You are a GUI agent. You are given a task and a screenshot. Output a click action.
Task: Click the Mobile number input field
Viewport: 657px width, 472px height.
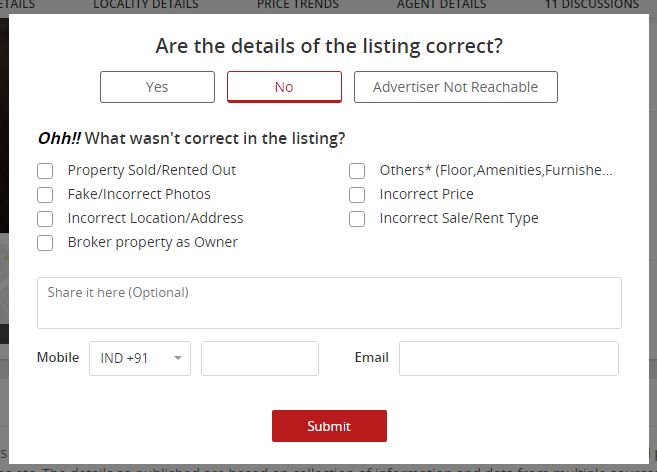pyautogui.click(x=260, y=358)
